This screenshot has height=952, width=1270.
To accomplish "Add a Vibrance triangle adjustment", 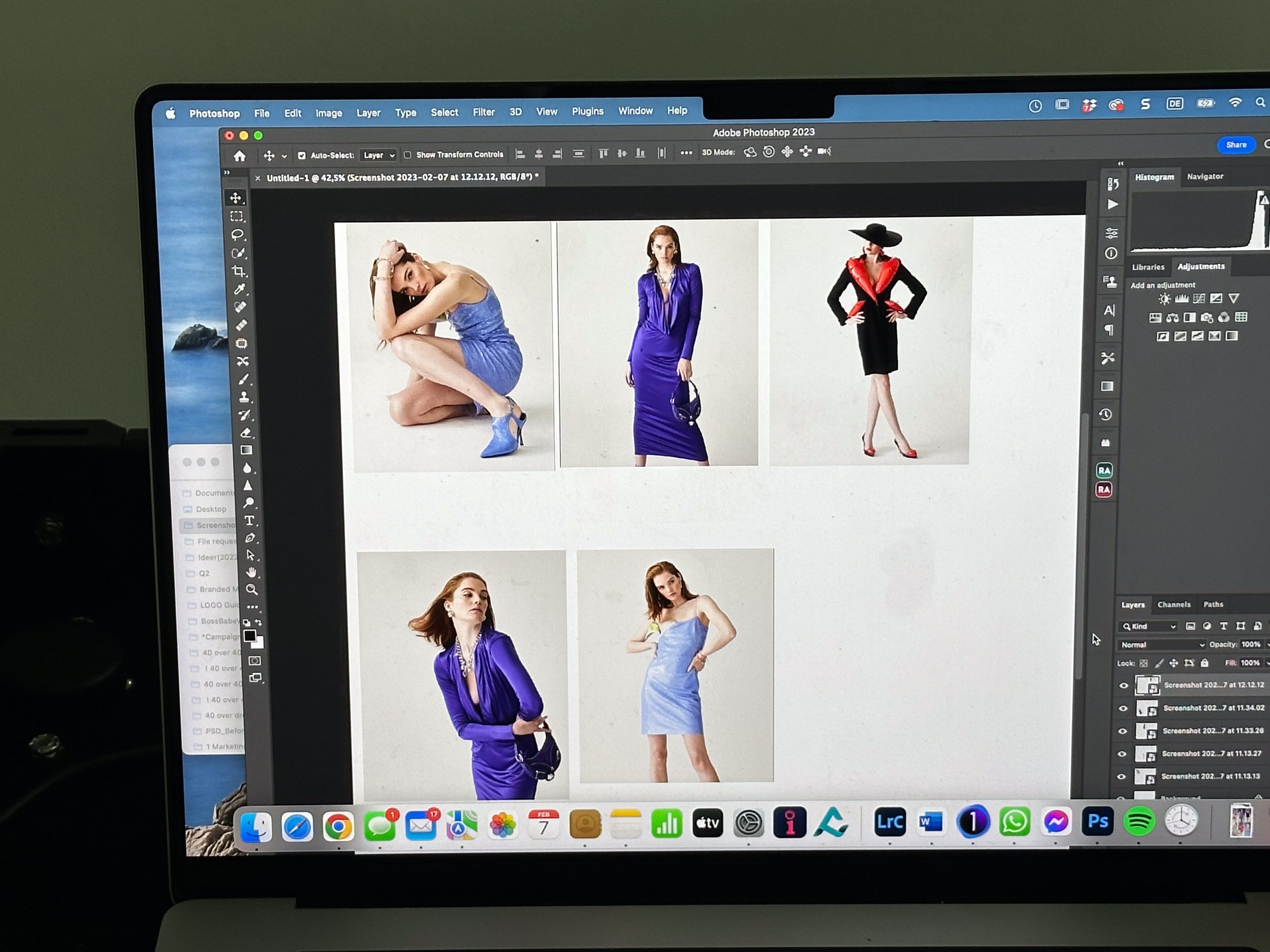I will [x=1233, y=299].
